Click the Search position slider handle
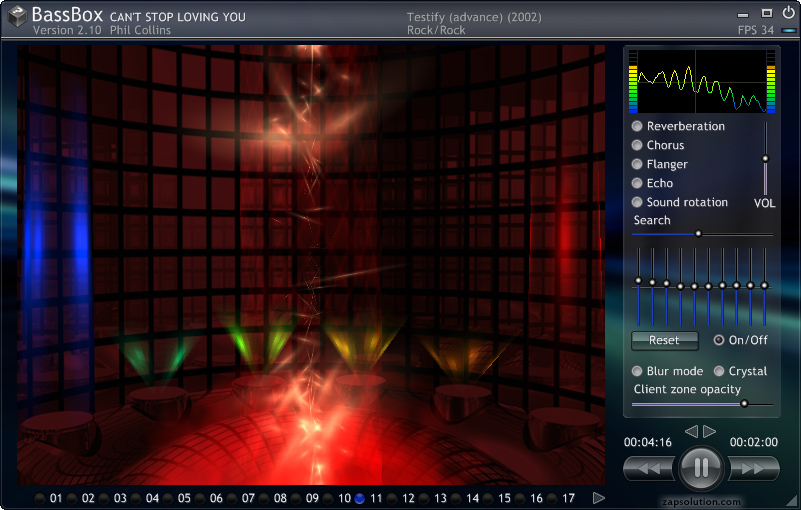The image size is (801, 510). coord(698,234)
